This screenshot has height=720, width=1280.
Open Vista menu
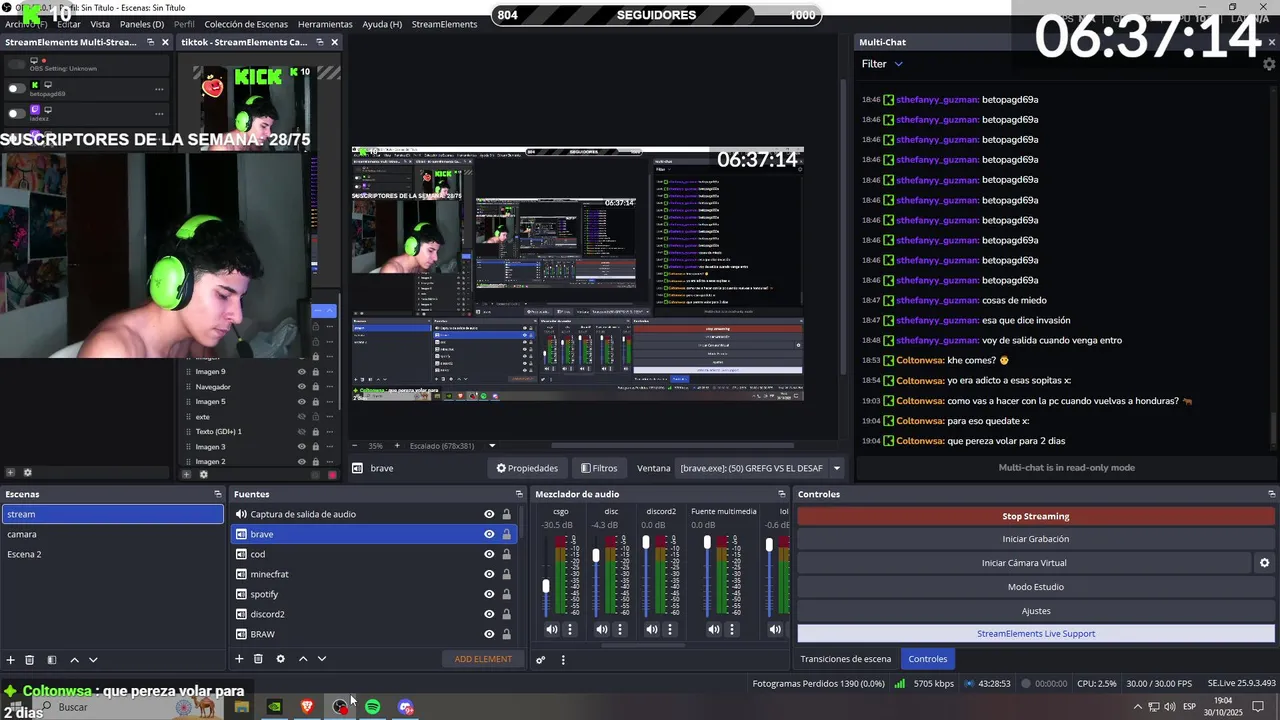coord(100,24)
